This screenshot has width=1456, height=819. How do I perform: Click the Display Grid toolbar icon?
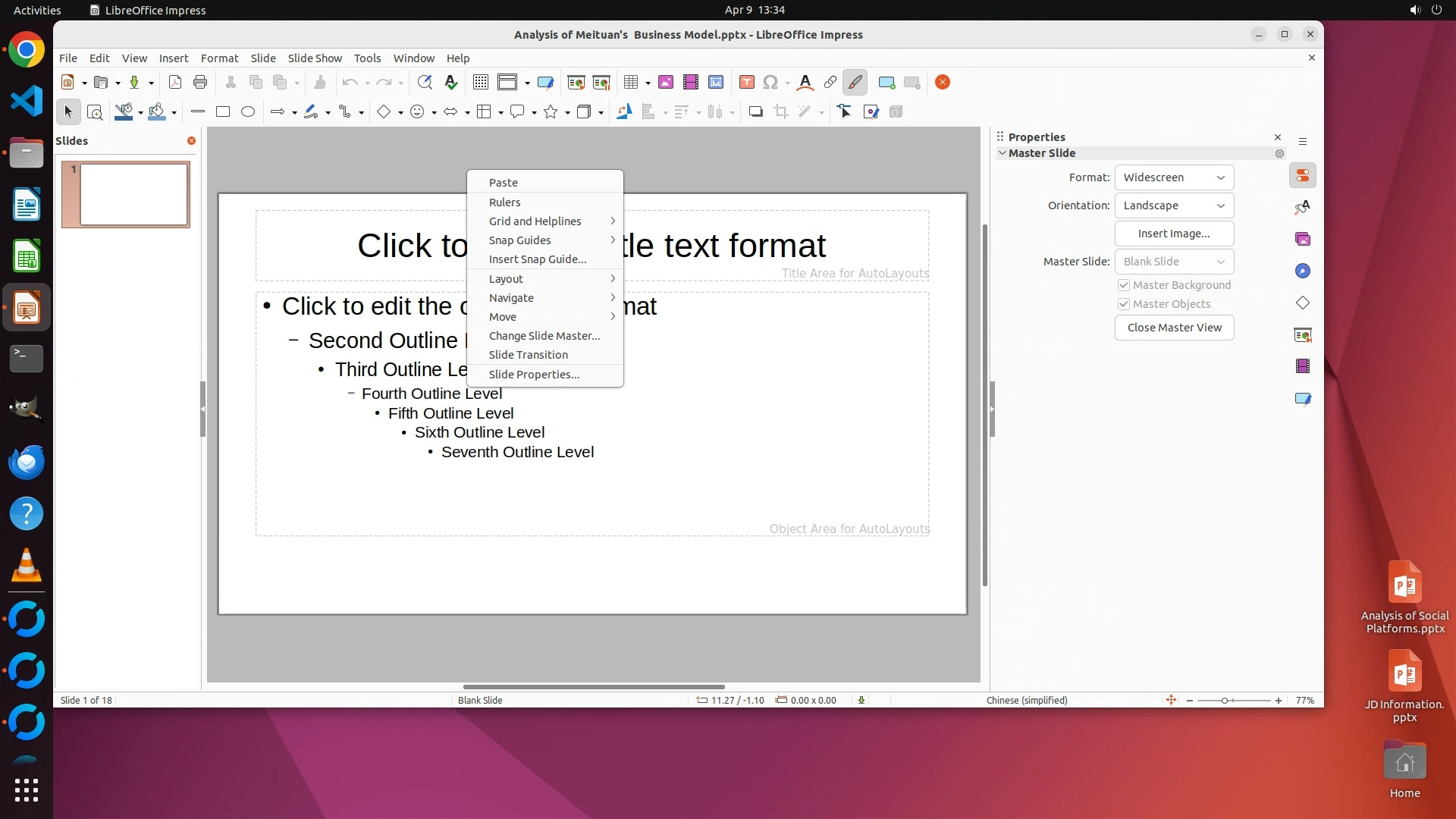pyautogui.click(x=480, y=83)
